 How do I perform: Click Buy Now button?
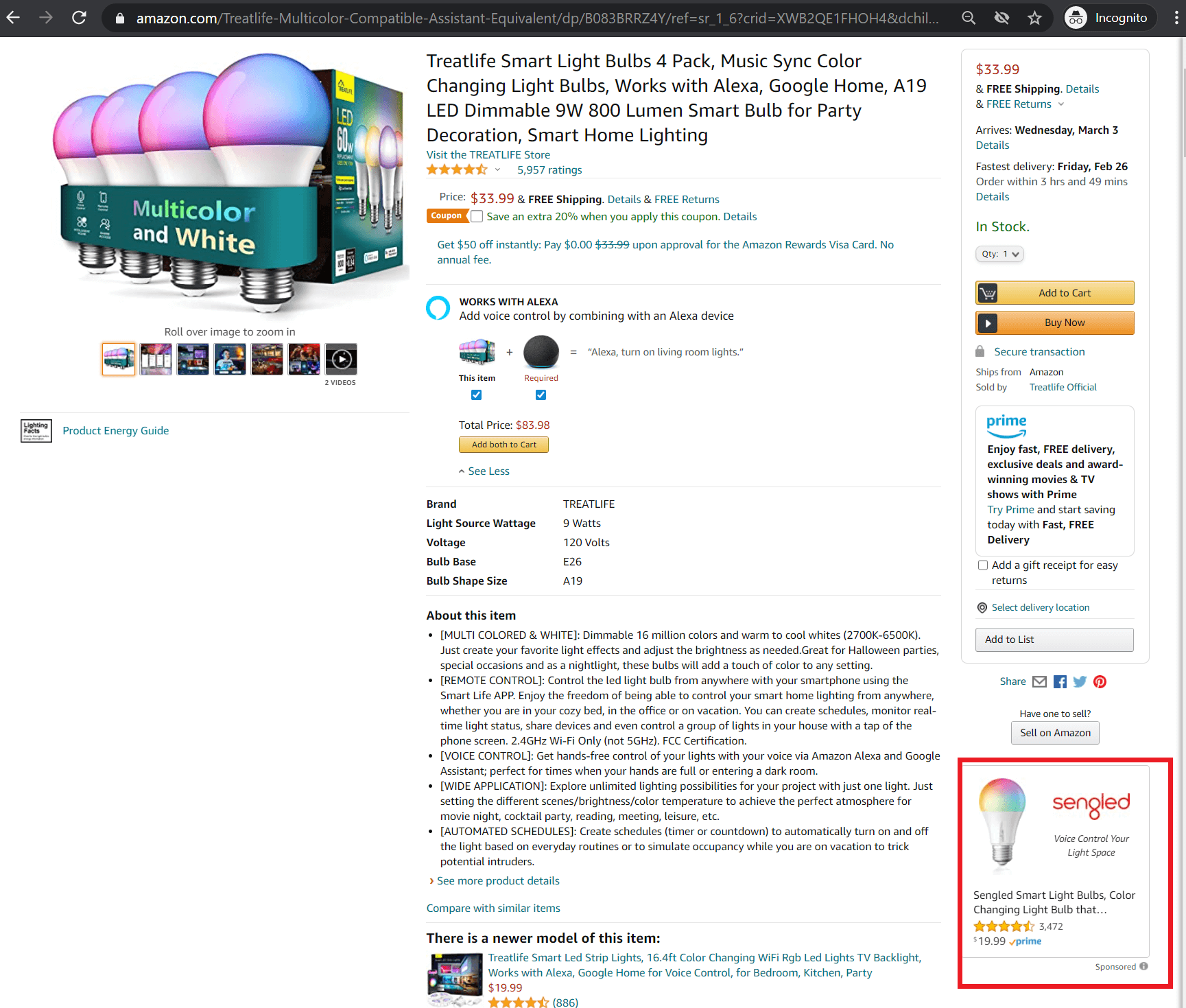(x=1054, y=323)
